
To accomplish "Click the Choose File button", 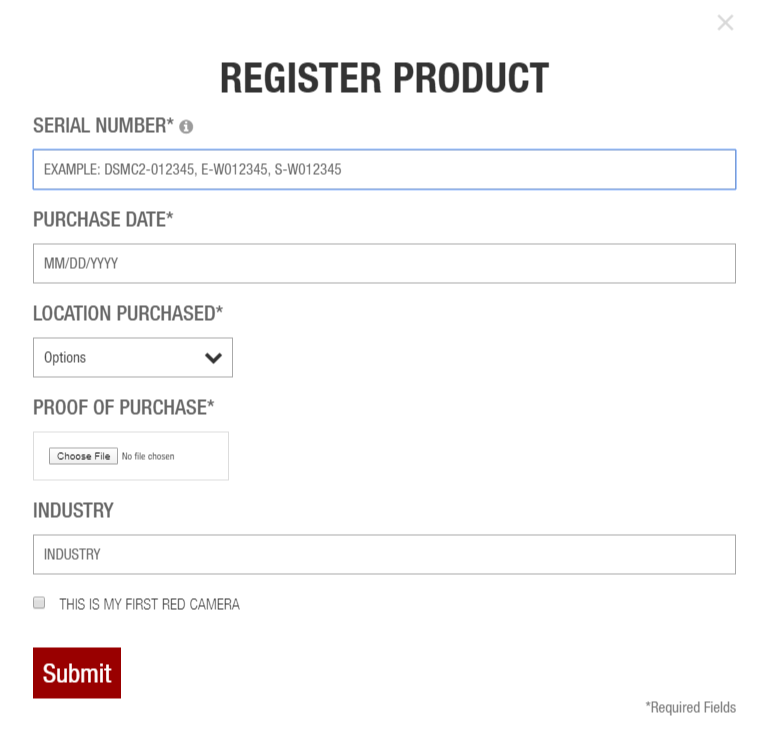I will [x=83, y=456].
